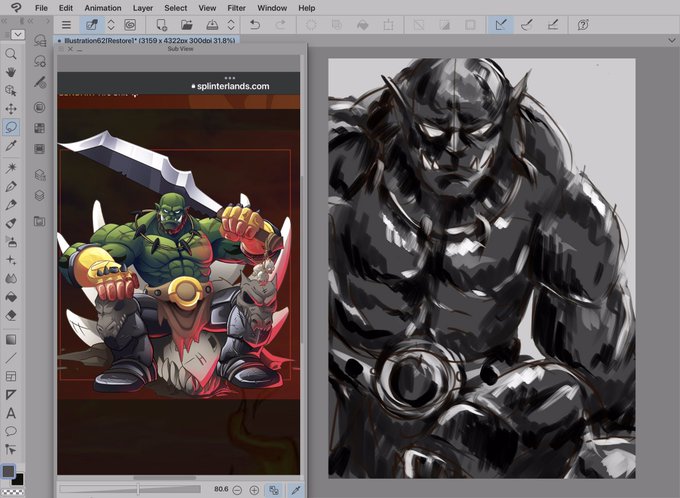The width and height of the screenshot is (680, 498).
Task: Select the Airbrush tool
Action: pos(11,242)
